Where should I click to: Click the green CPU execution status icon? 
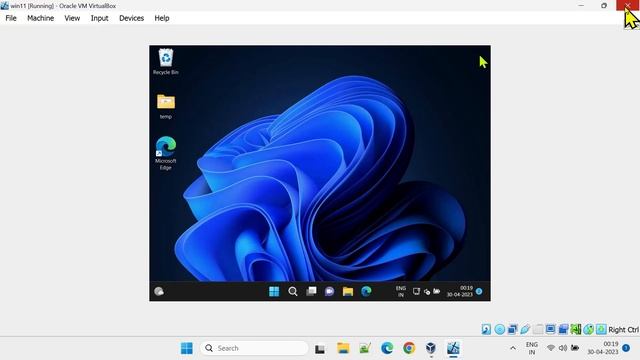[x=576, y=329]
